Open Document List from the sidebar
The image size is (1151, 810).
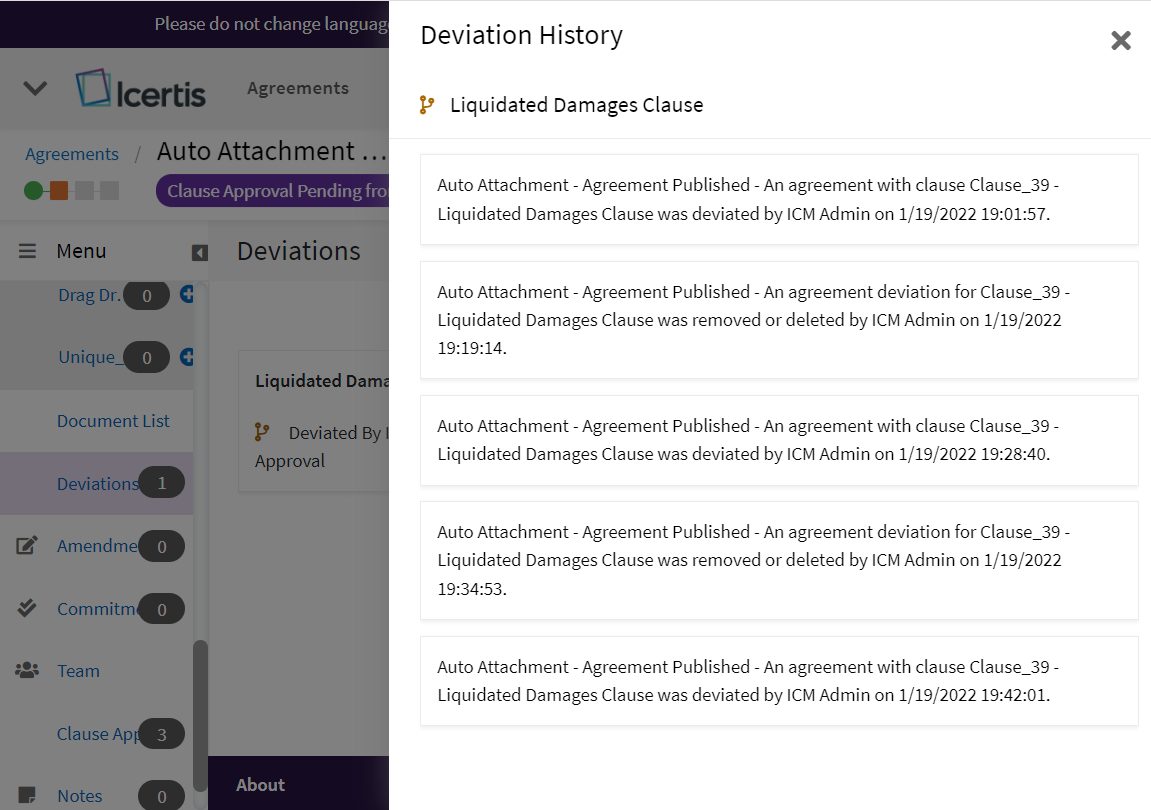(113, 421)
